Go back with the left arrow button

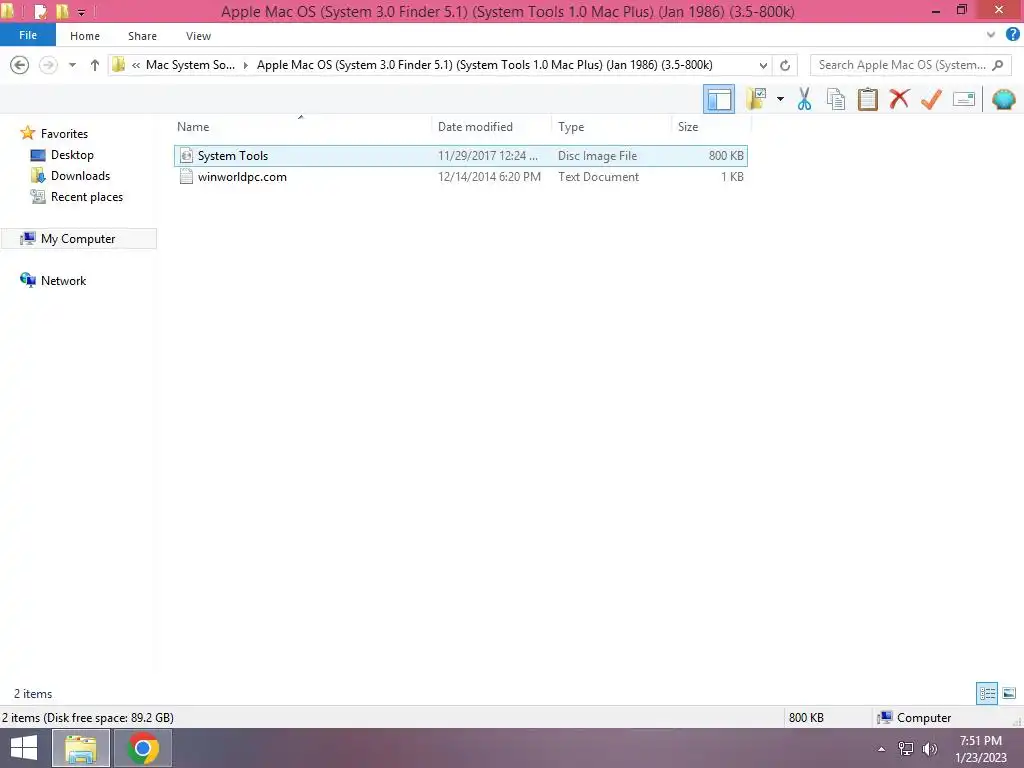(20, 65)
